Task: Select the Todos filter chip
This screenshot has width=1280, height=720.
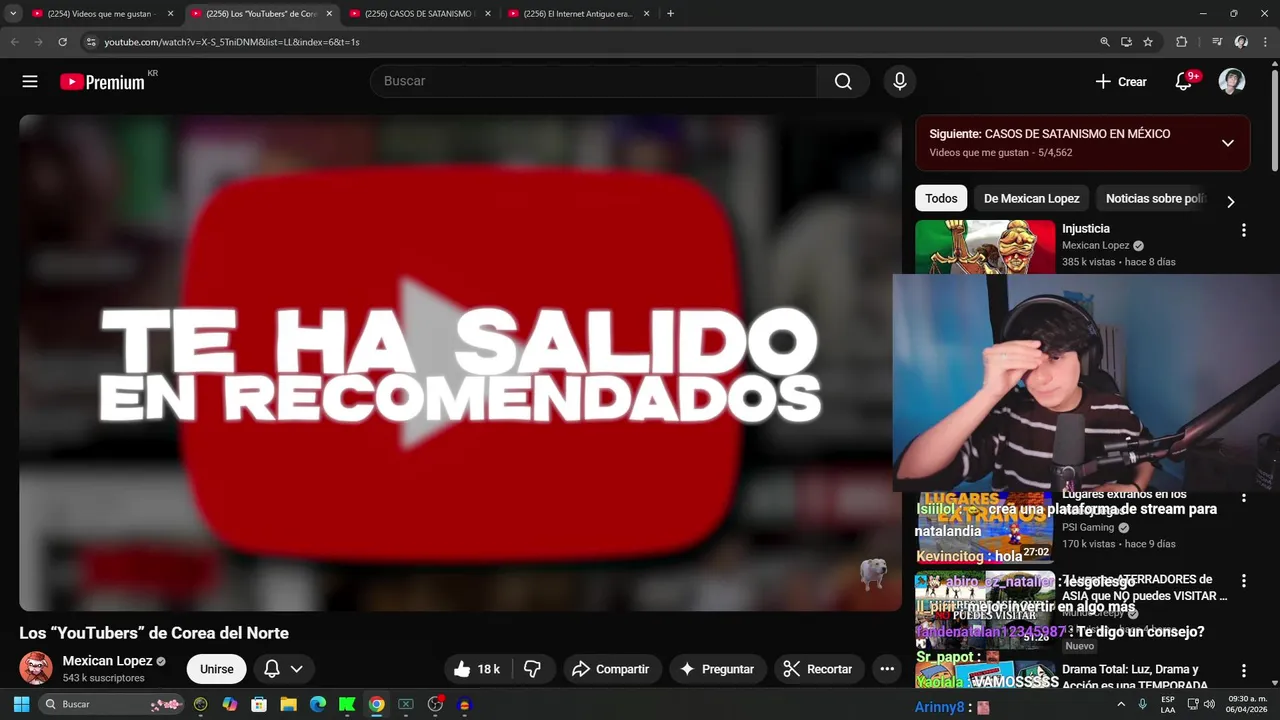Action: (941, 198)
